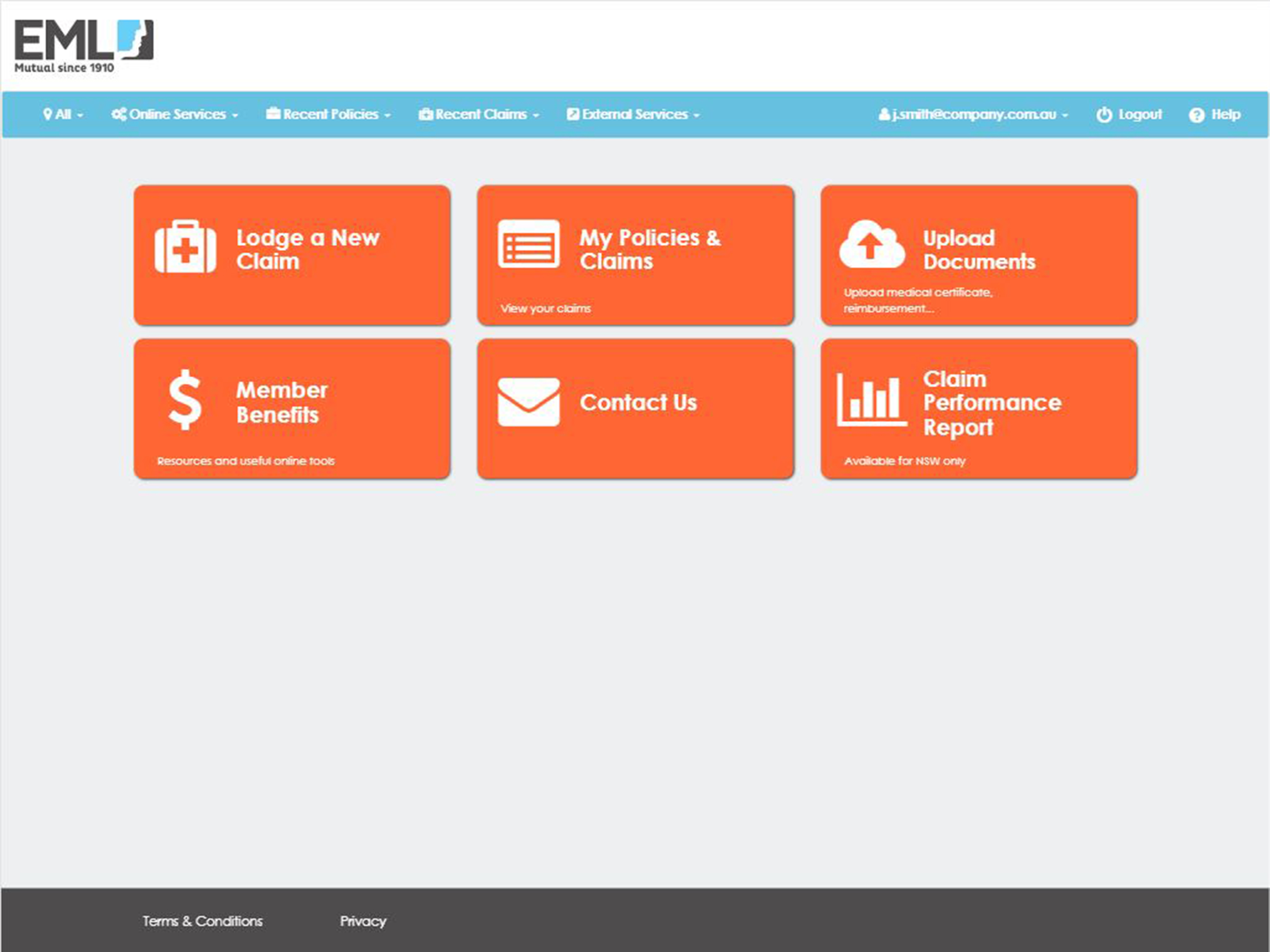Click the first aid kit icon

pos(185,246)
